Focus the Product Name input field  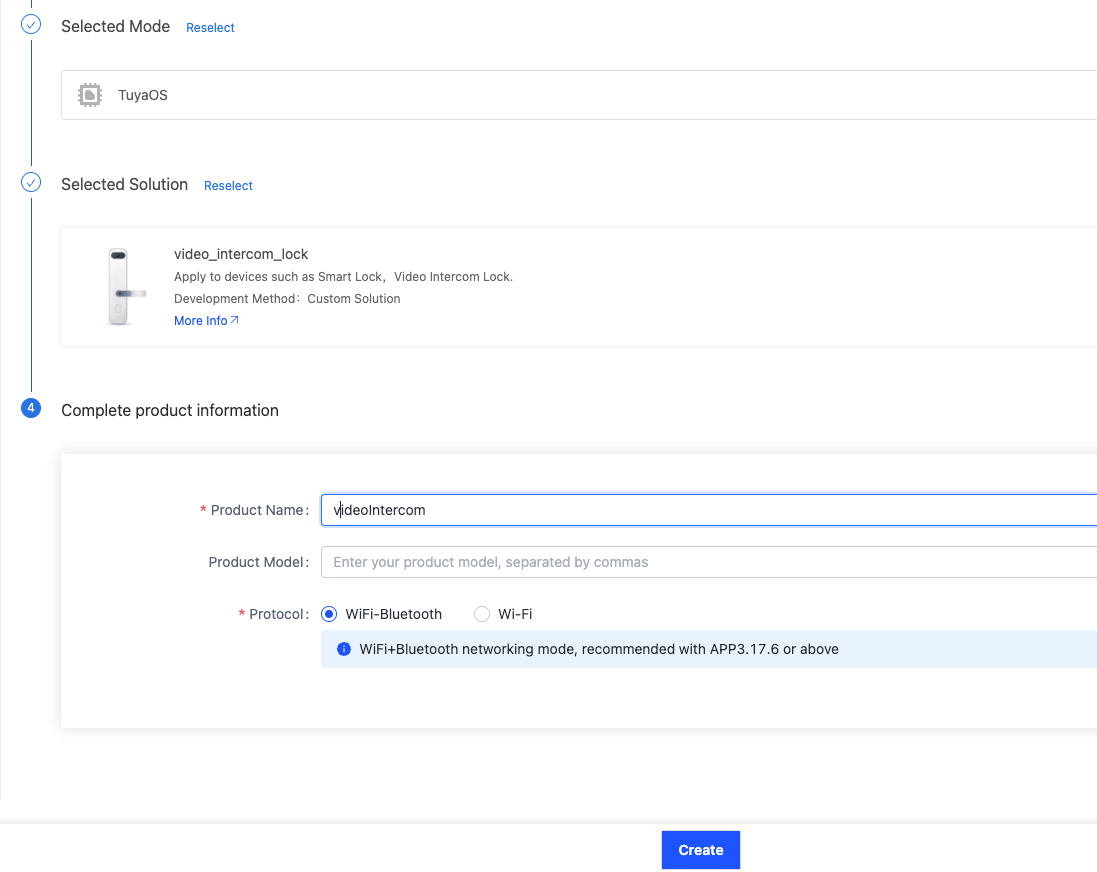point(700,510)
